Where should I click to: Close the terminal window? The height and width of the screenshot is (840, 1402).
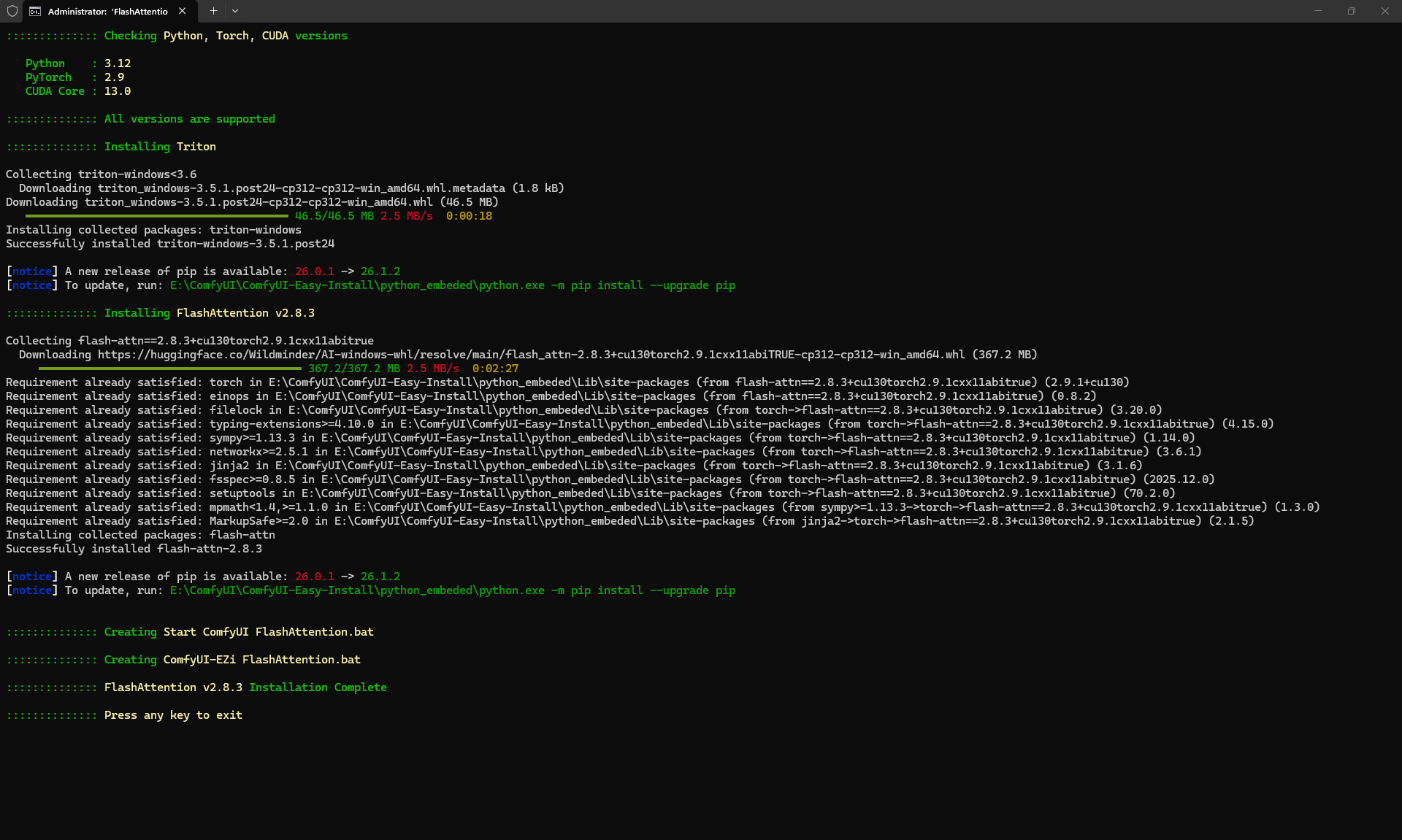[1385, 11]
